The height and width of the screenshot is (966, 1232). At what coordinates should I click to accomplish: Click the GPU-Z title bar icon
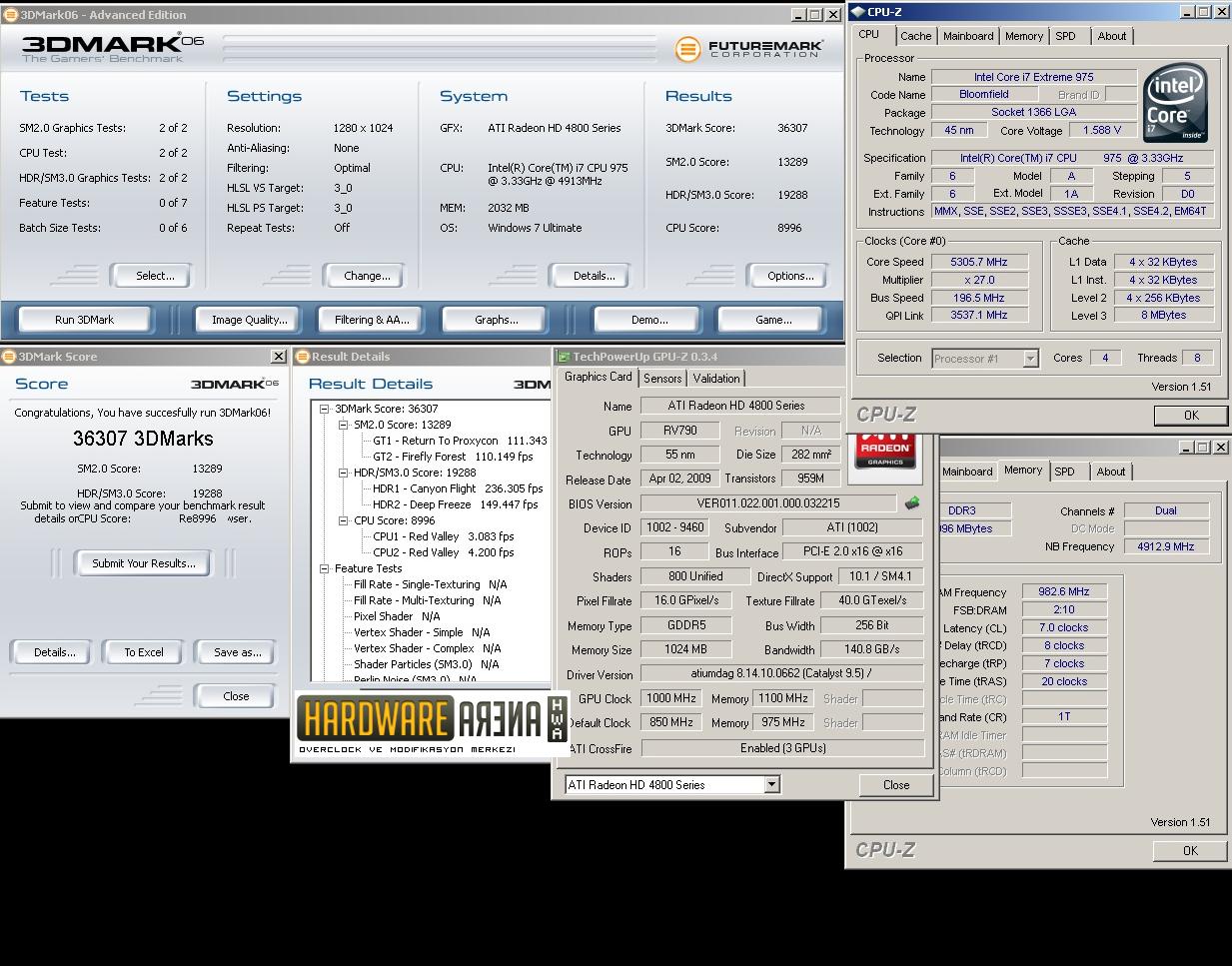click(564, 357)
